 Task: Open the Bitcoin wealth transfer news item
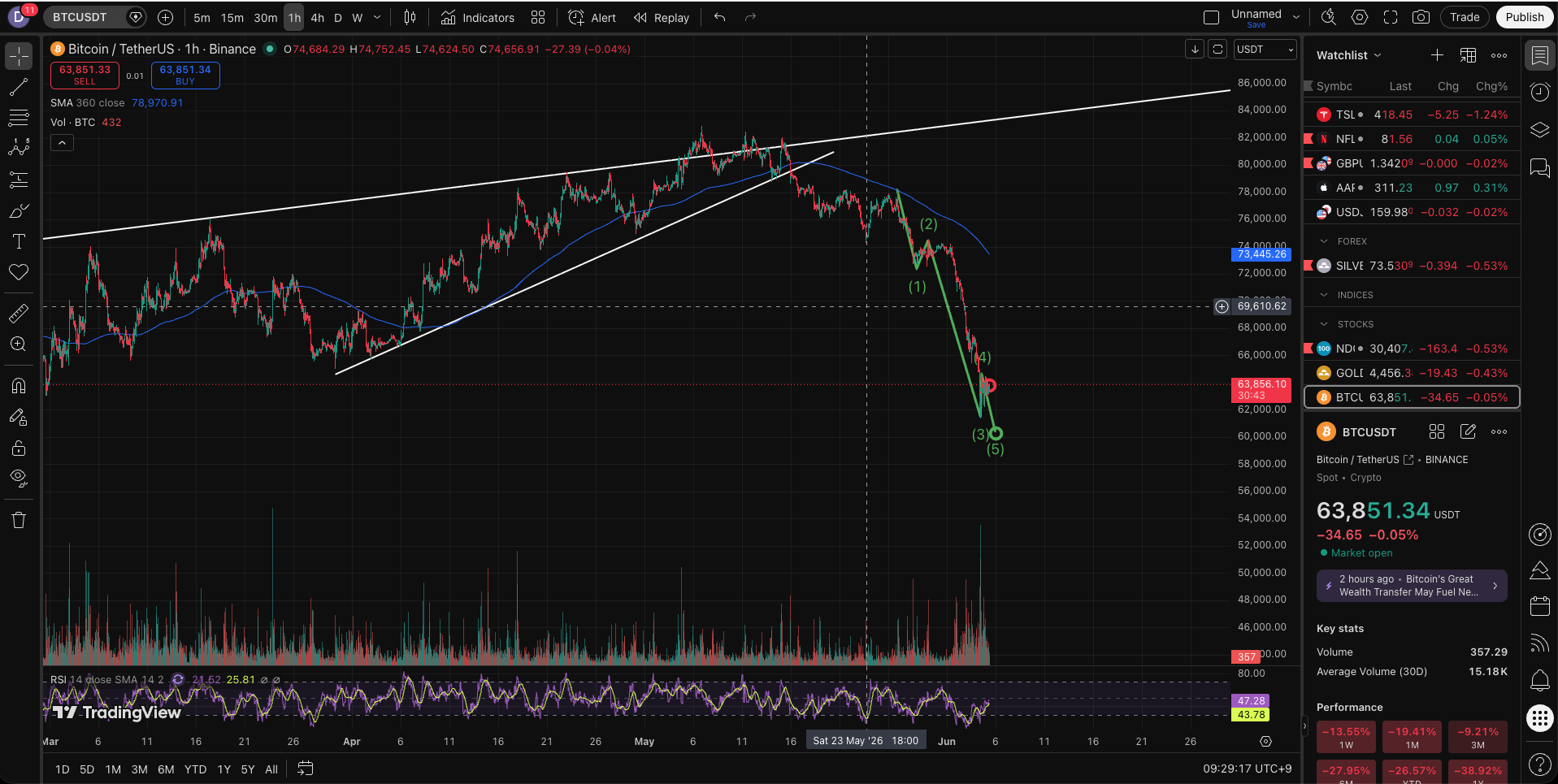[1412, 586]
